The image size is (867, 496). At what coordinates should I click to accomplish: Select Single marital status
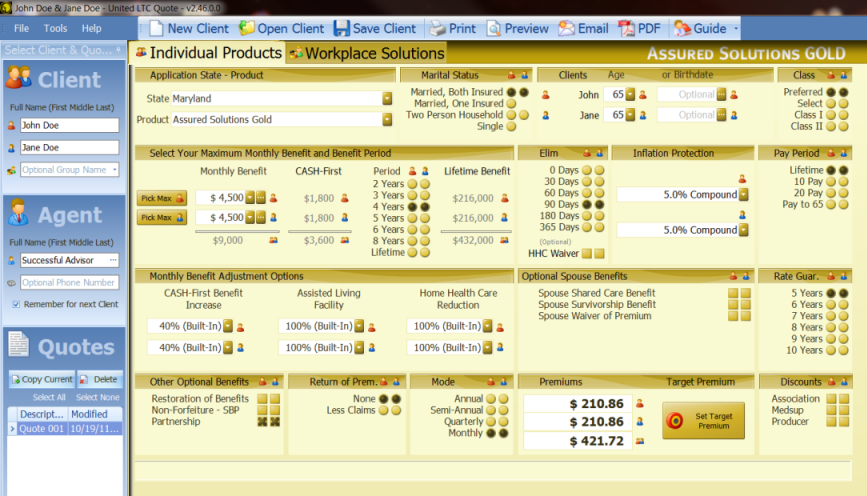tap(511, 126)
